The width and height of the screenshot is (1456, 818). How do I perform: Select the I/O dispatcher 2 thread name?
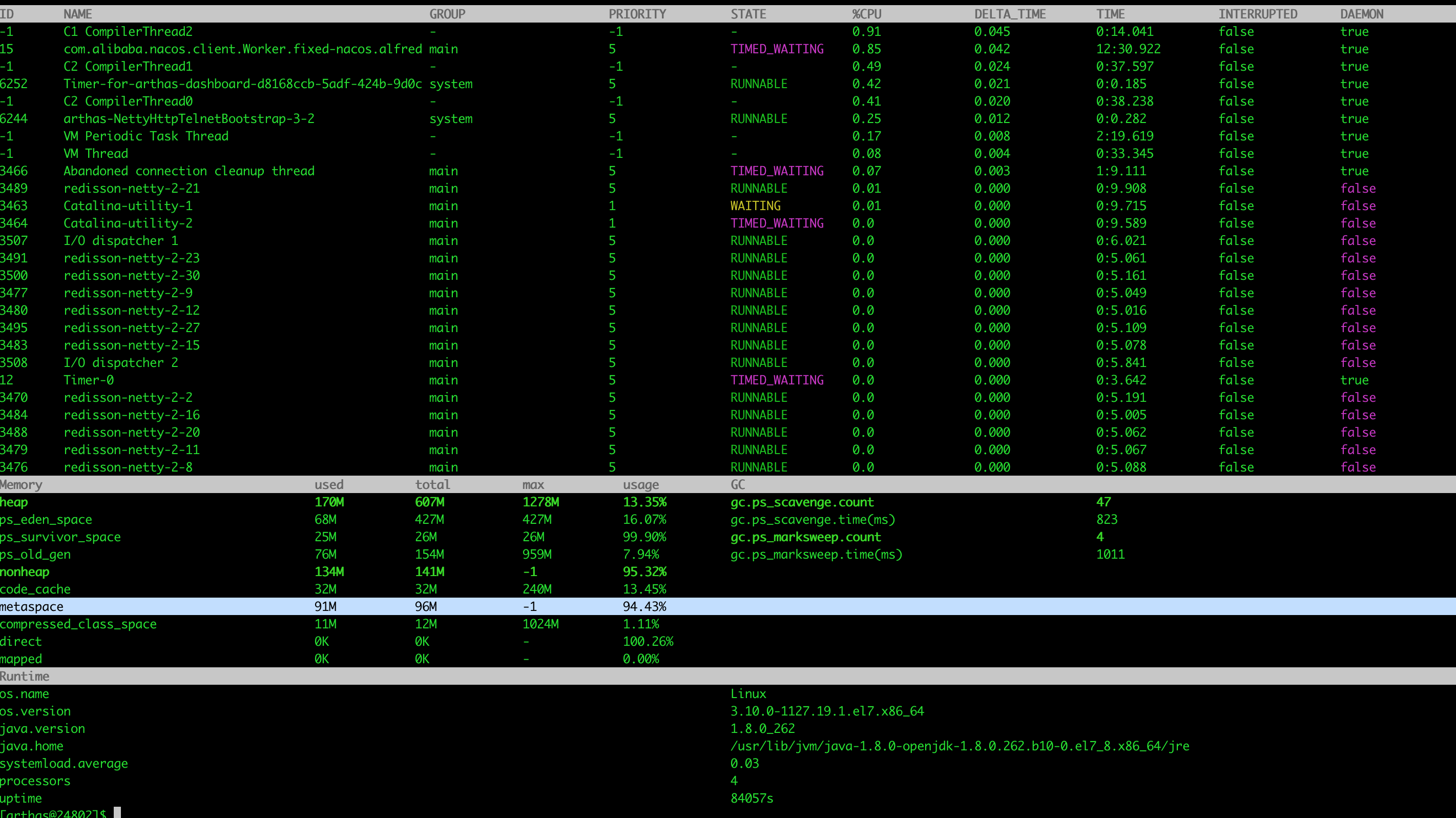pyautogui.click(x=120, y=363)
